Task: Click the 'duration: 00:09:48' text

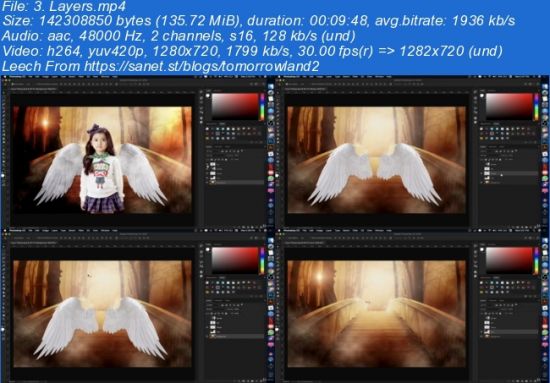Action: (308, 21)
